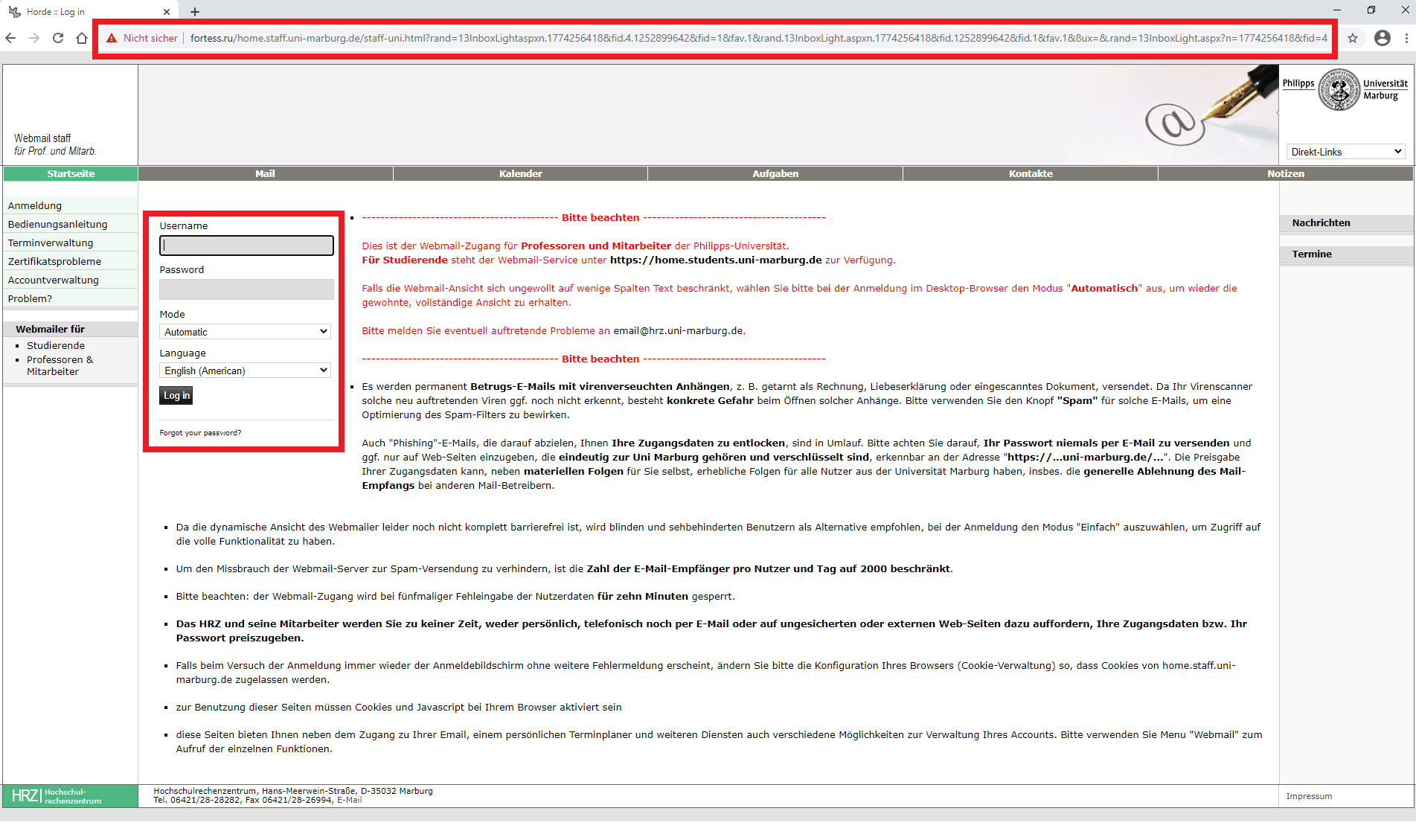Screen dimensions: 1416x840
Task: Bookmark this page with the star icon
Action: 1353,38
